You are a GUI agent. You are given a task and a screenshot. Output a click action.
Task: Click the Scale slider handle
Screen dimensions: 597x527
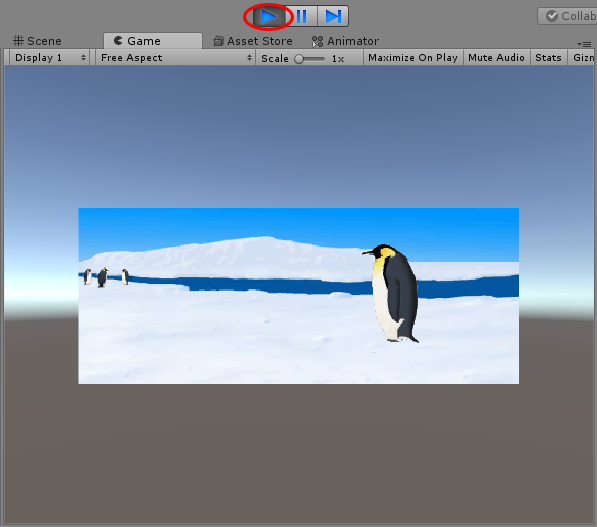pos(299,59)
